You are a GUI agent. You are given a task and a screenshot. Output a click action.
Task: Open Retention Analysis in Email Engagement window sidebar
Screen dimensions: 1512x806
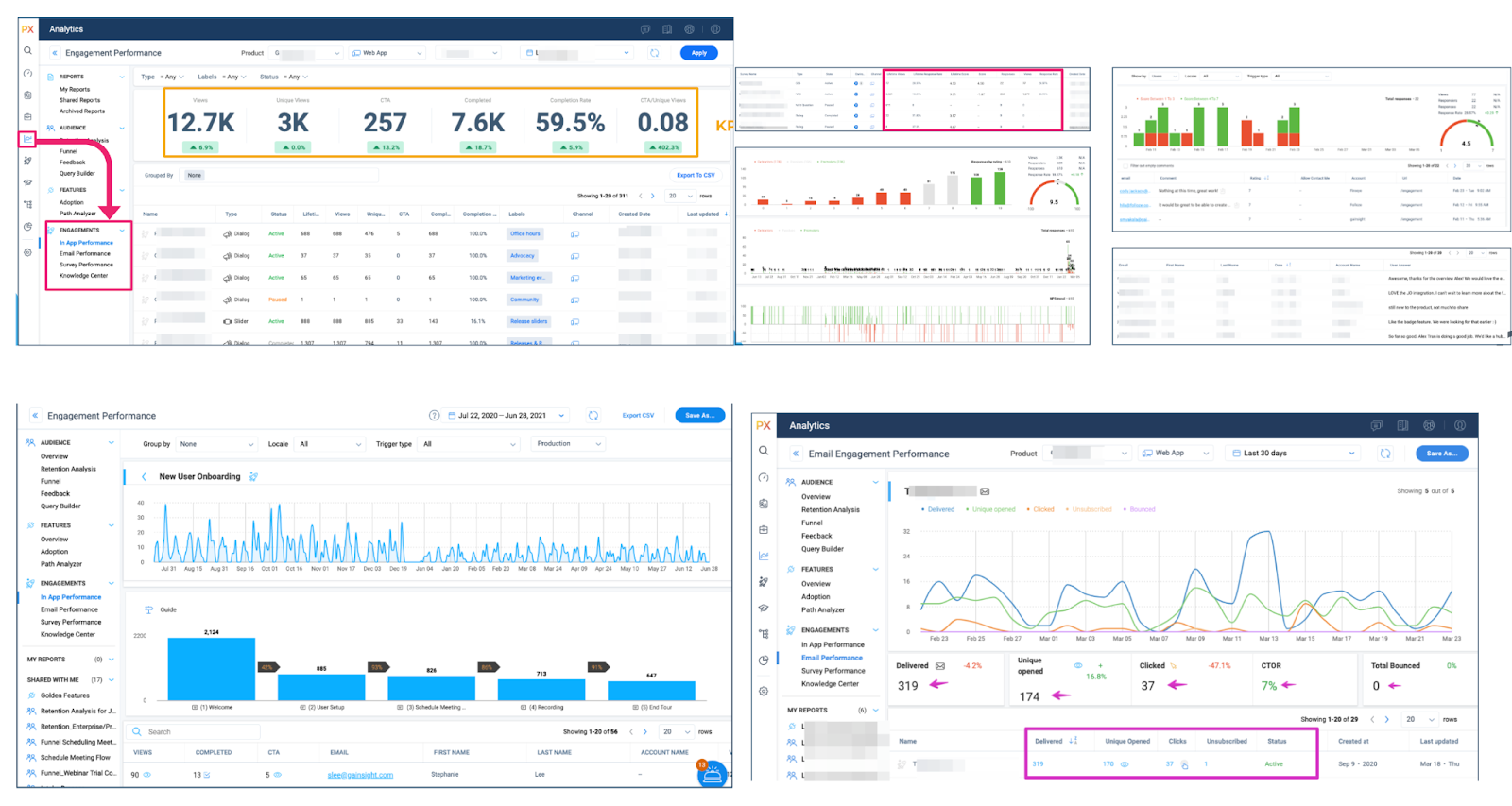tap(831, 509)
